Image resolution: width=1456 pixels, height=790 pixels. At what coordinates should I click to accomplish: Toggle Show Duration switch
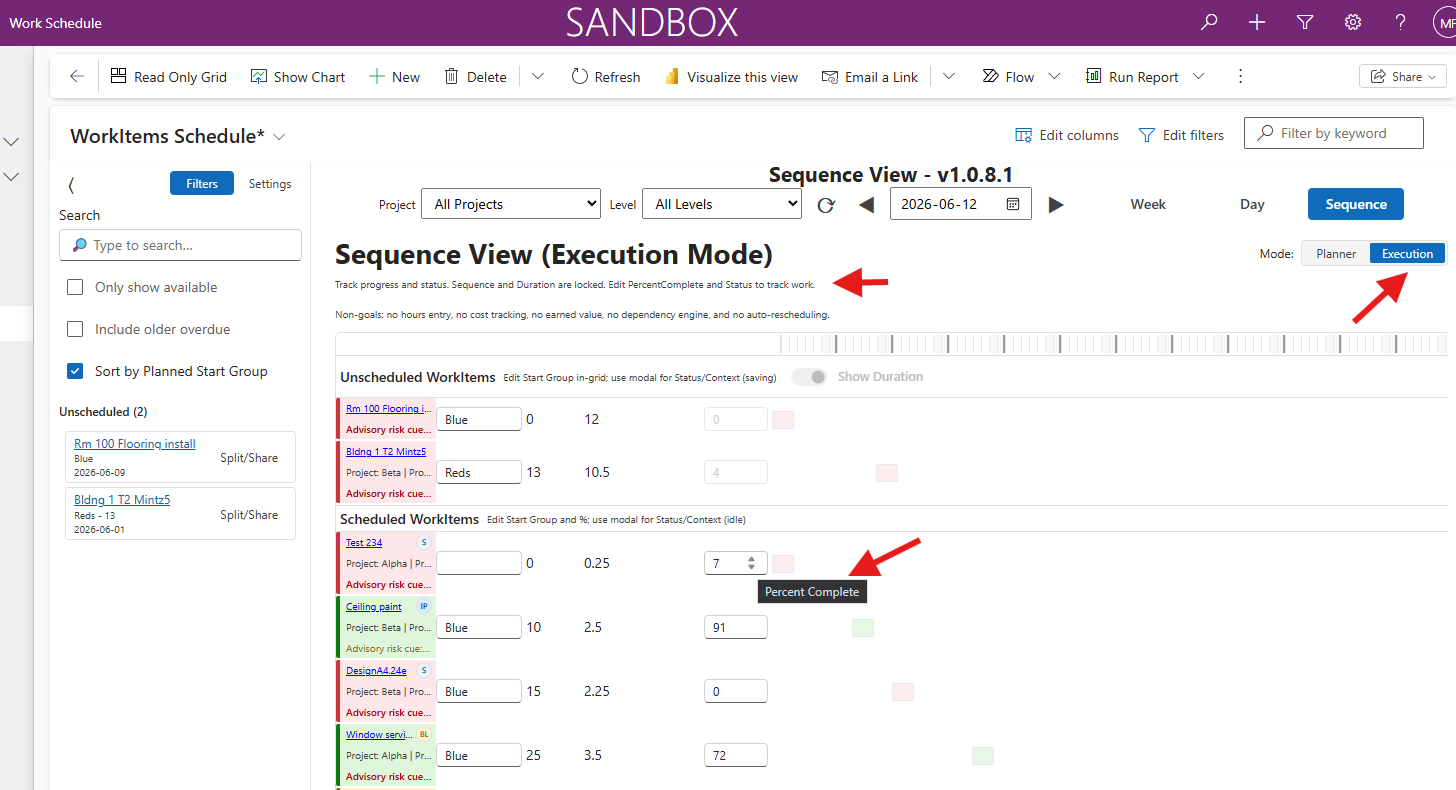809,377
